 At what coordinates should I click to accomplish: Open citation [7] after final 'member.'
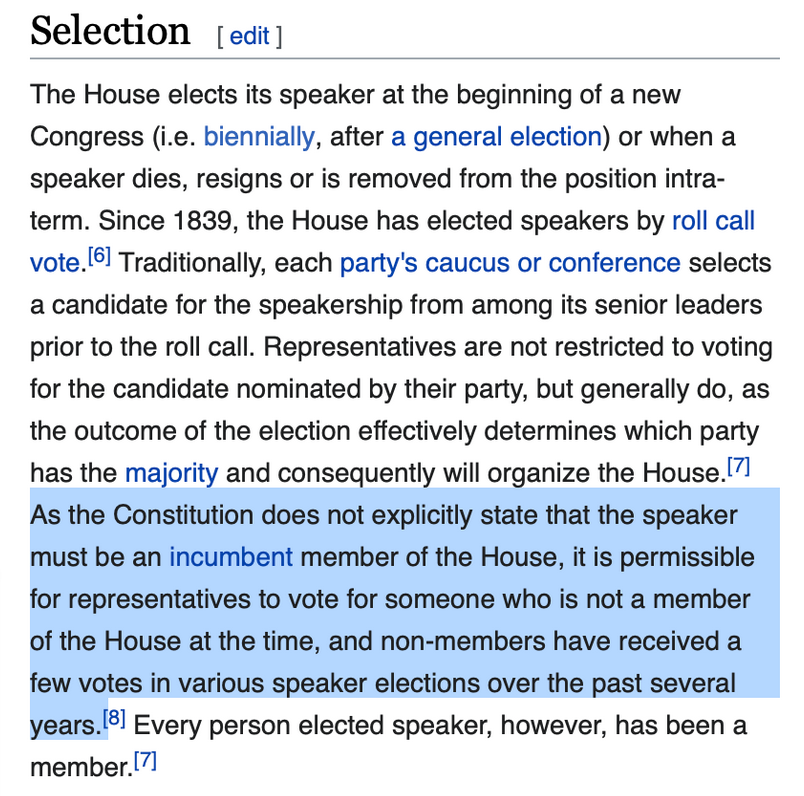(x=145, y=760)
